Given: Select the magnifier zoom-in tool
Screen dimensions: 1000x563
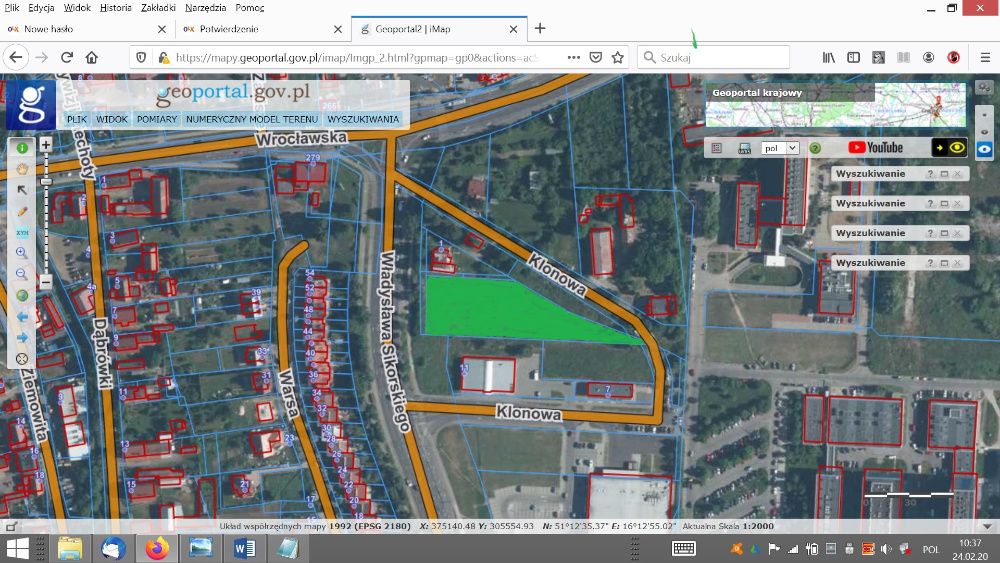Looking at the screenshot, I should [x=22, y=253].
